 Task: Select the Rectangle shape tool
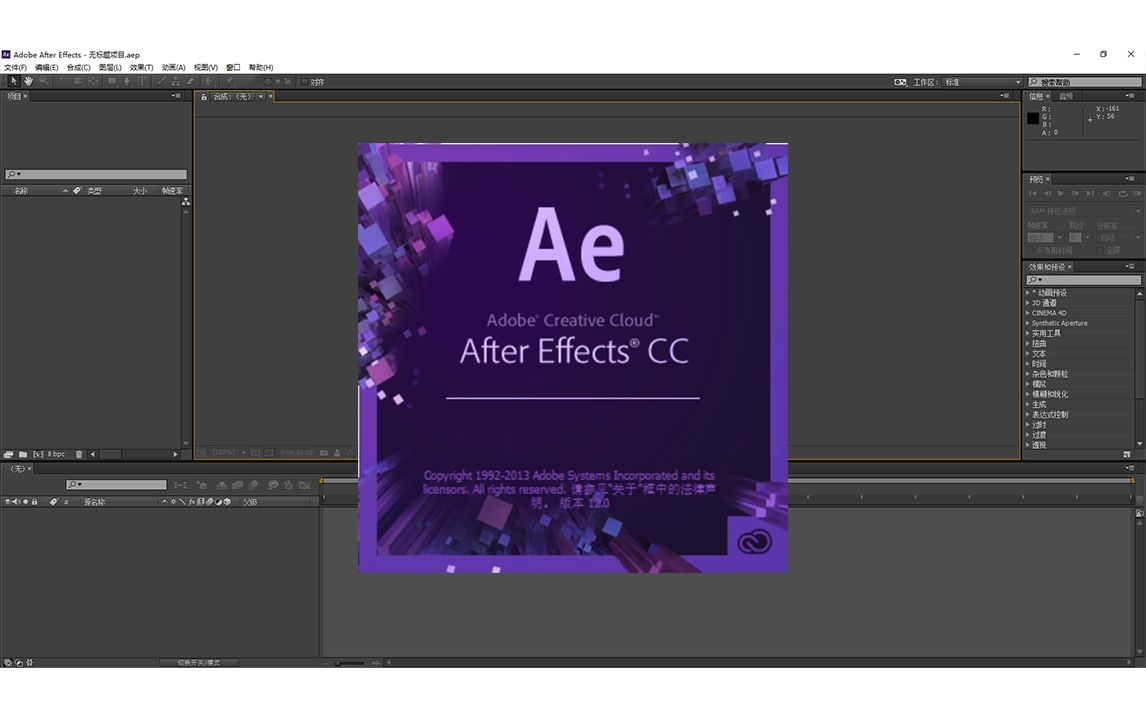point(112,81)
